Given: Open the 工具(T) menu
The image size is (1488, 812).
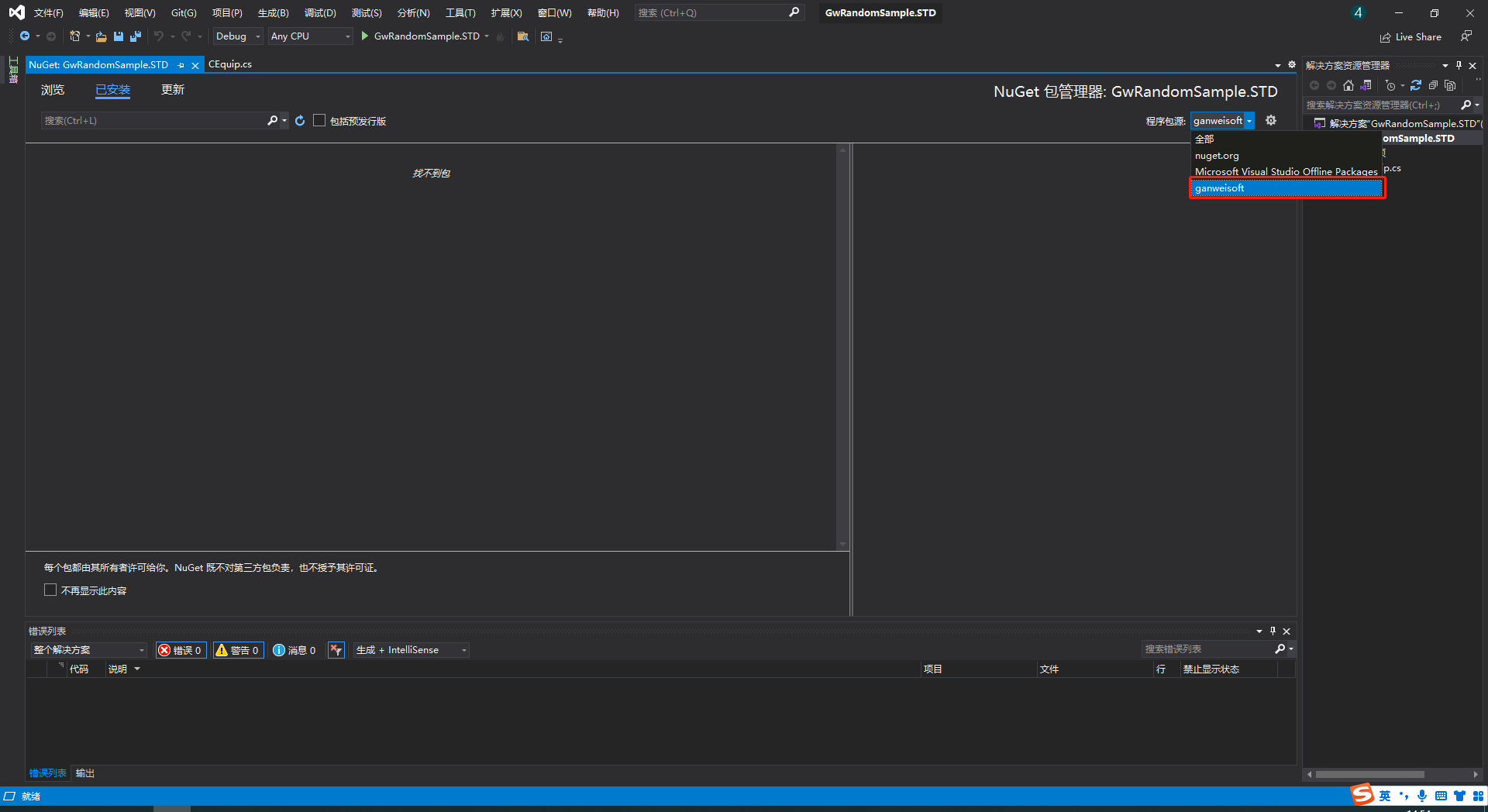Looking at the screenshot, I should 460,13.
